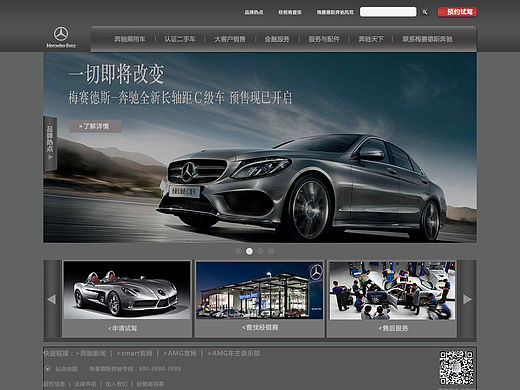The height and width of the screenshot is (390, 520).
Task: Open the AMG车主俱乐部 quick link
Action: pos(234,353)
